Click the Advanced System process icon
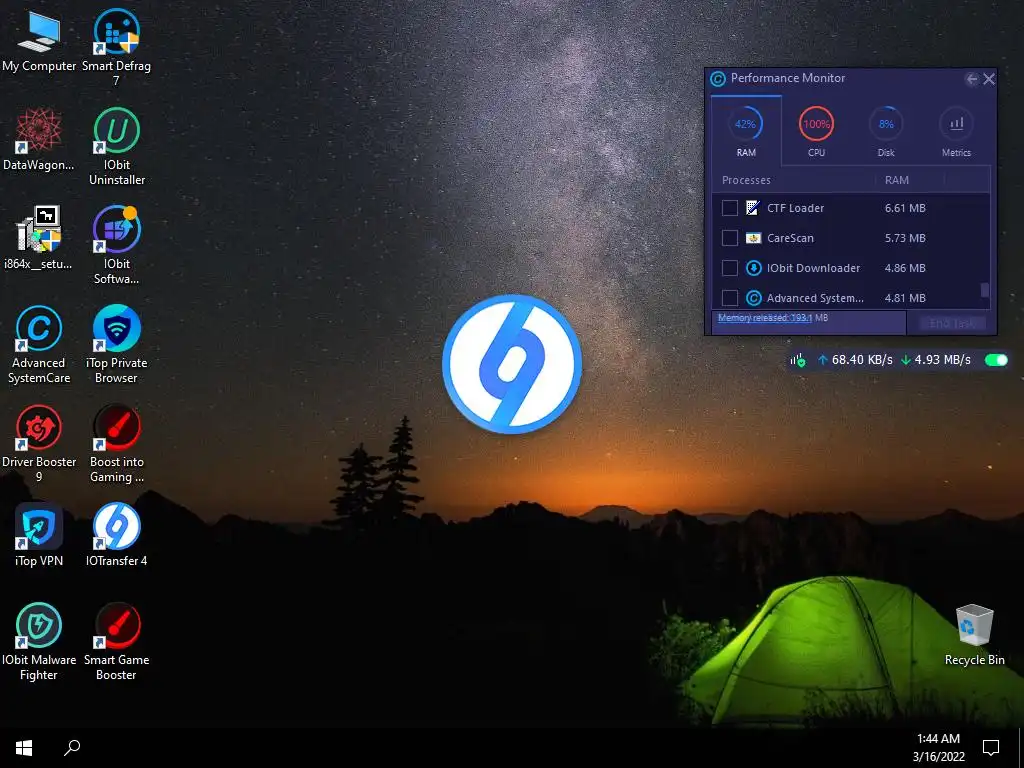This screenshot has height=768, width=1024. coord(753,298)
